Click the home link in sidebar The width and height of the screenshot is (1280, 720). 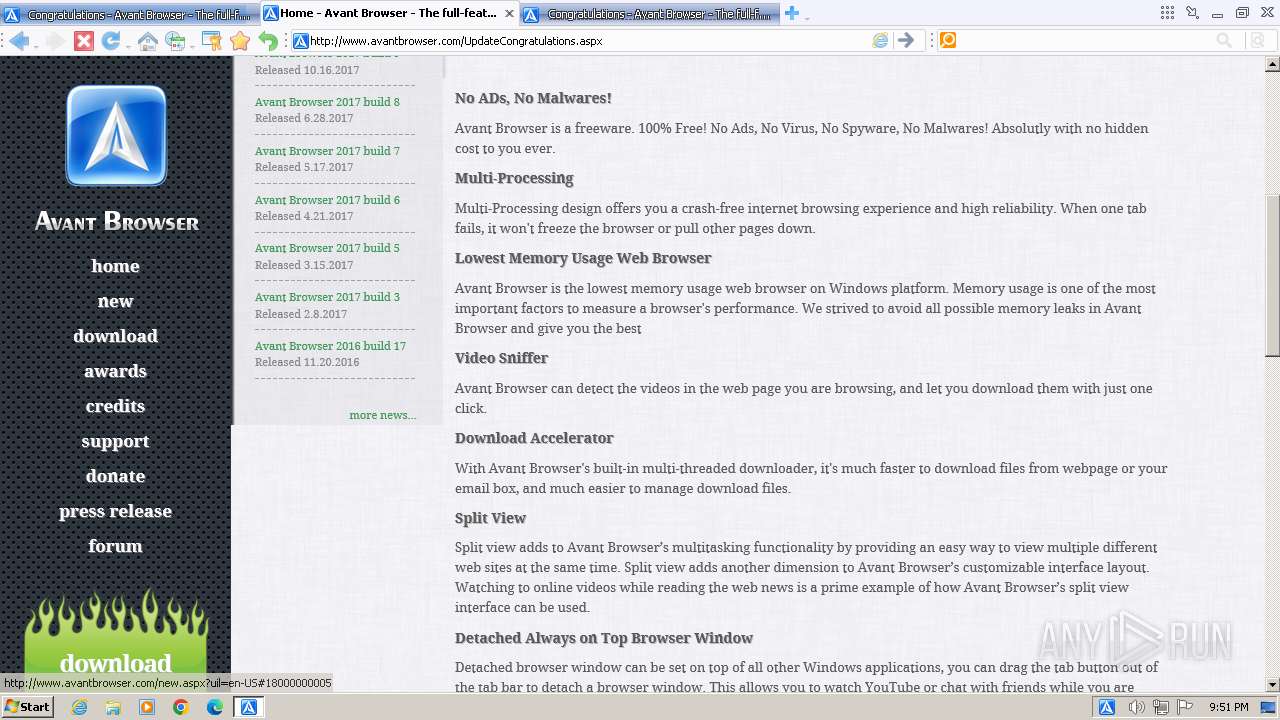click(x=115, y=266)
